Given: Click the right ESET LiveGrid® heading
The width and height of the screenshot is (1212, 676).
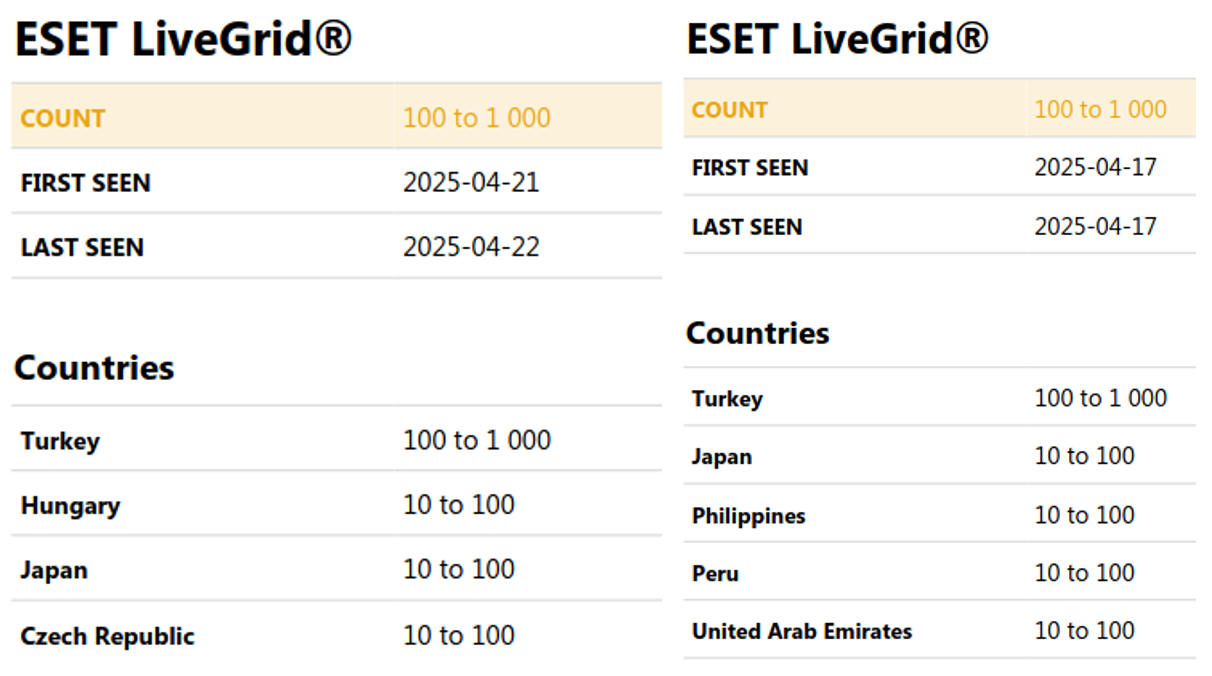Looking at the screenshot, I should coord(838,39).
